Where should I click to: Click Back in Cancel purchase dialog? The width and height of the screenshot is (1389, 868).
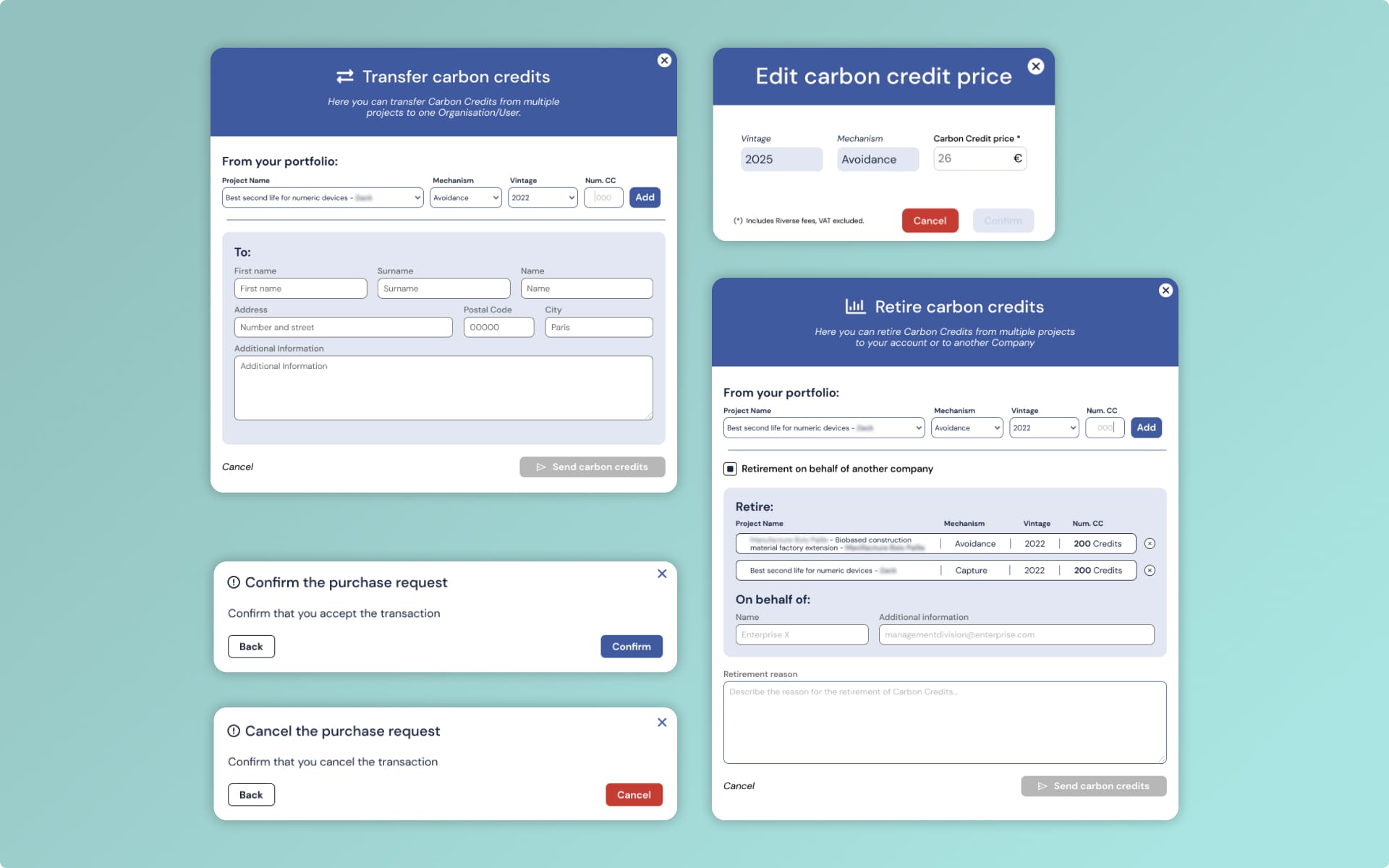251,795
